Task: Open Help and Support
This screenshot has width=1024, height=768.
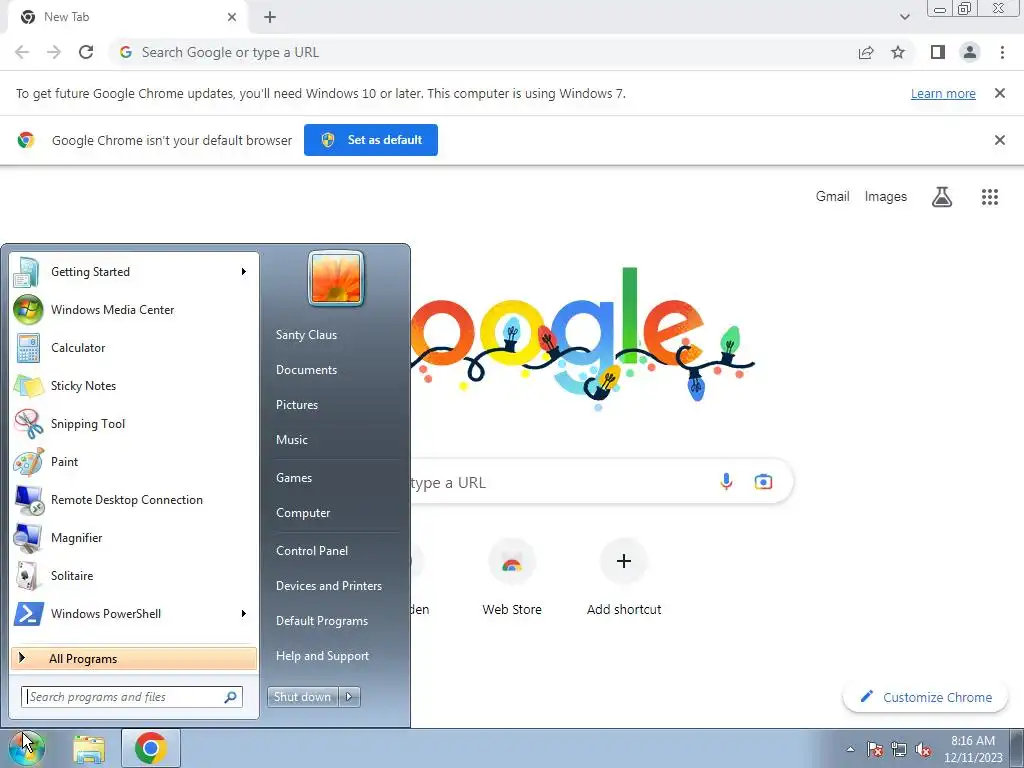Action: coord(323,656)
